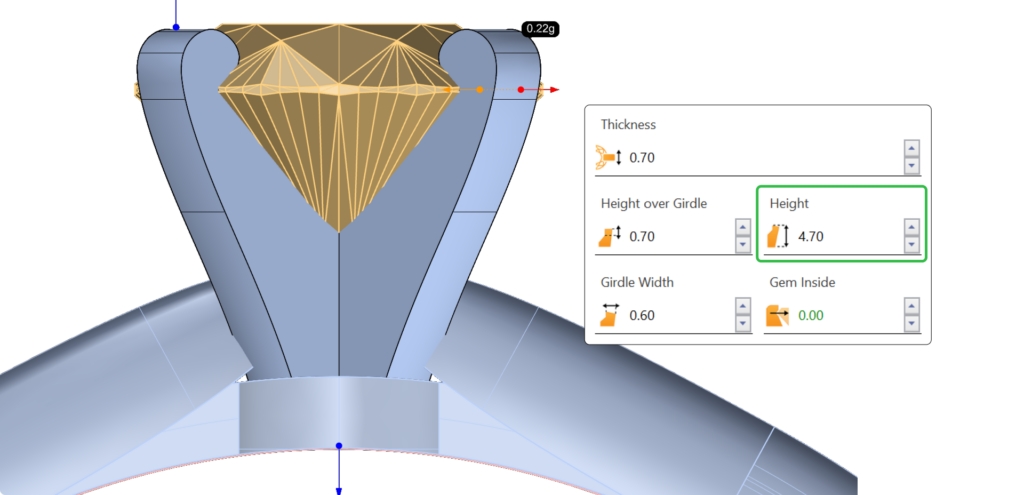Click the red dot handle beside the gem

(521, 90)
